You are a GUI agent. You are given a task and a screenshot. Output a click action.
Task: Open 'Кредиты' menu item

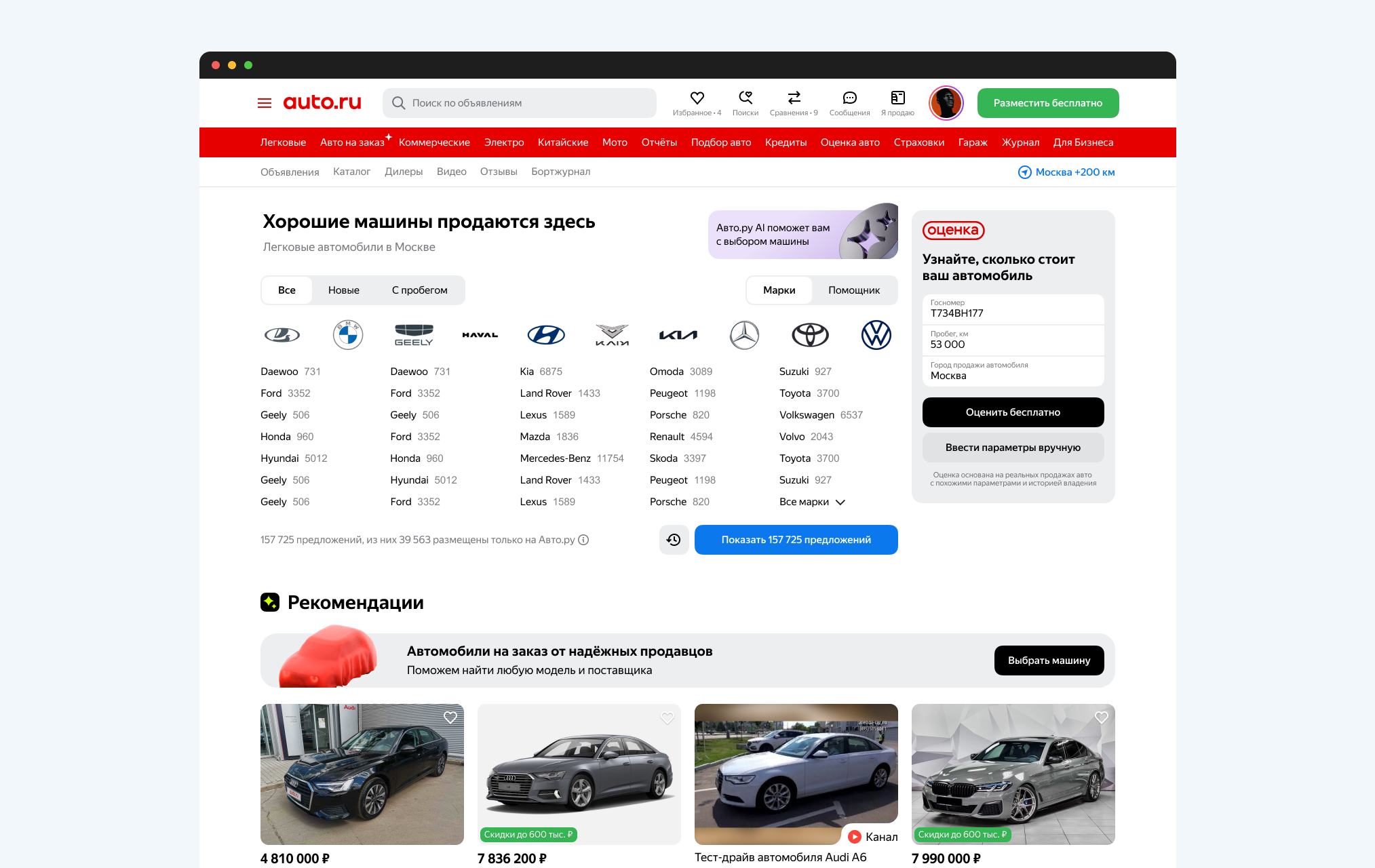786,142
